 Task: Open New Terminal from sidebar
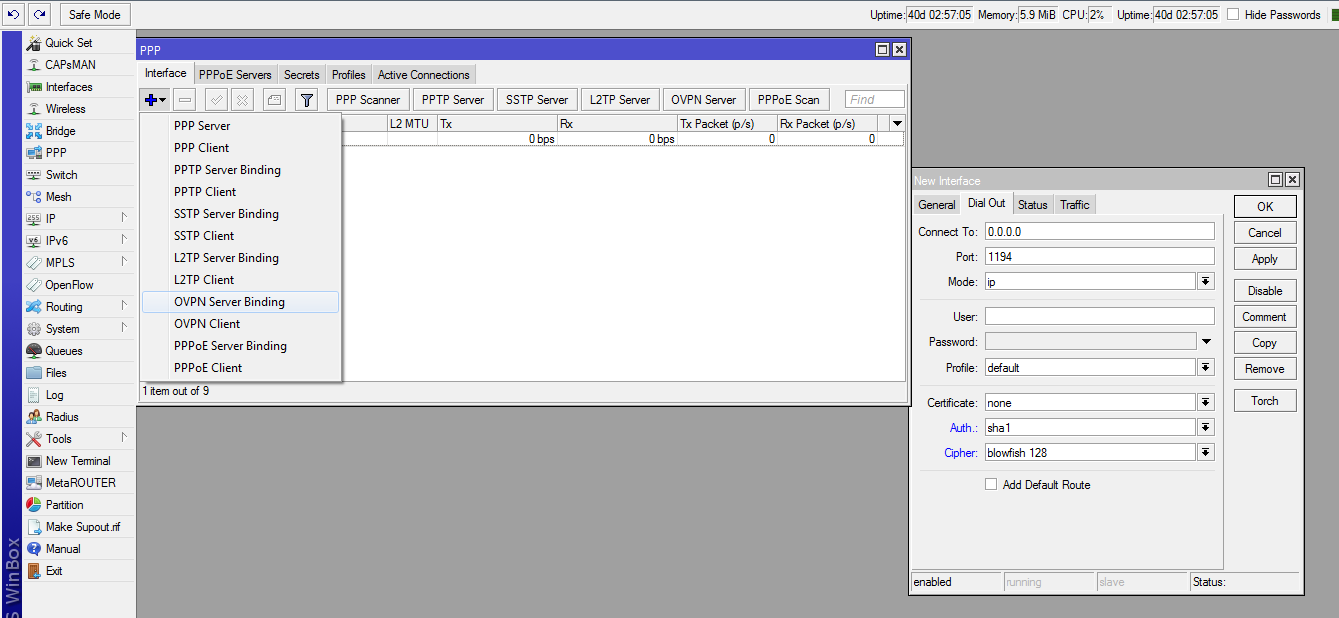78,461
